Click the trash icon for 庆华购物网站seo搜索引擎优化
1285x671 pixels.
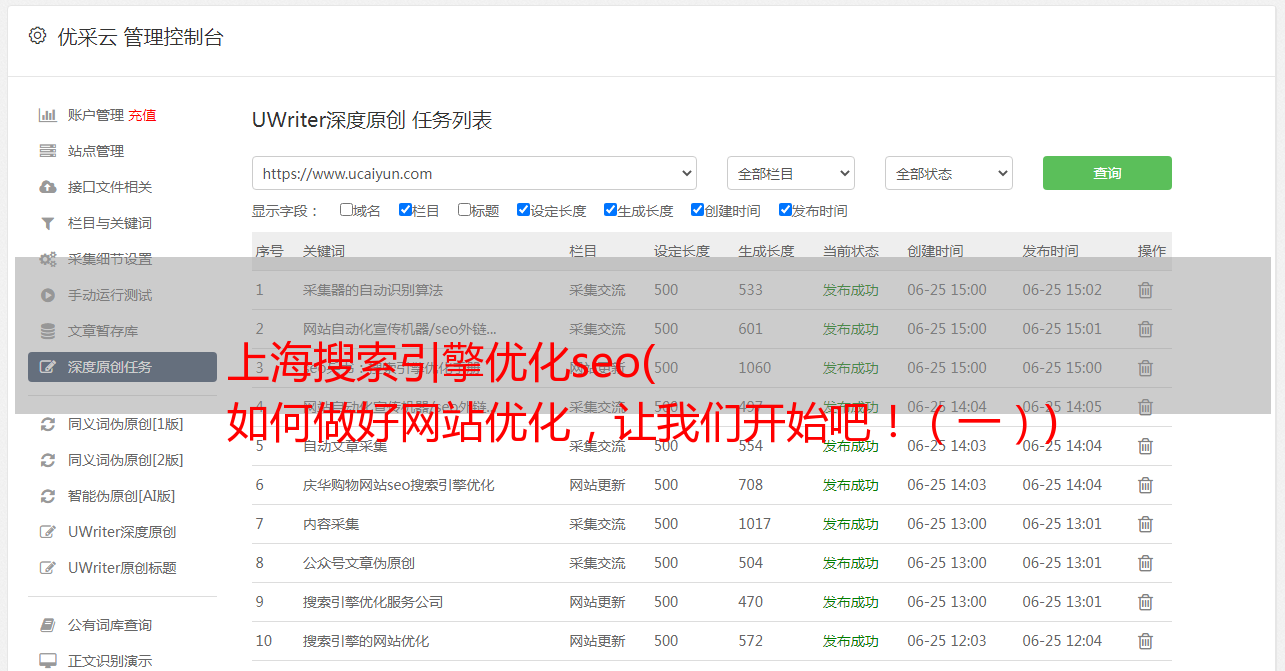[1145, 485]
